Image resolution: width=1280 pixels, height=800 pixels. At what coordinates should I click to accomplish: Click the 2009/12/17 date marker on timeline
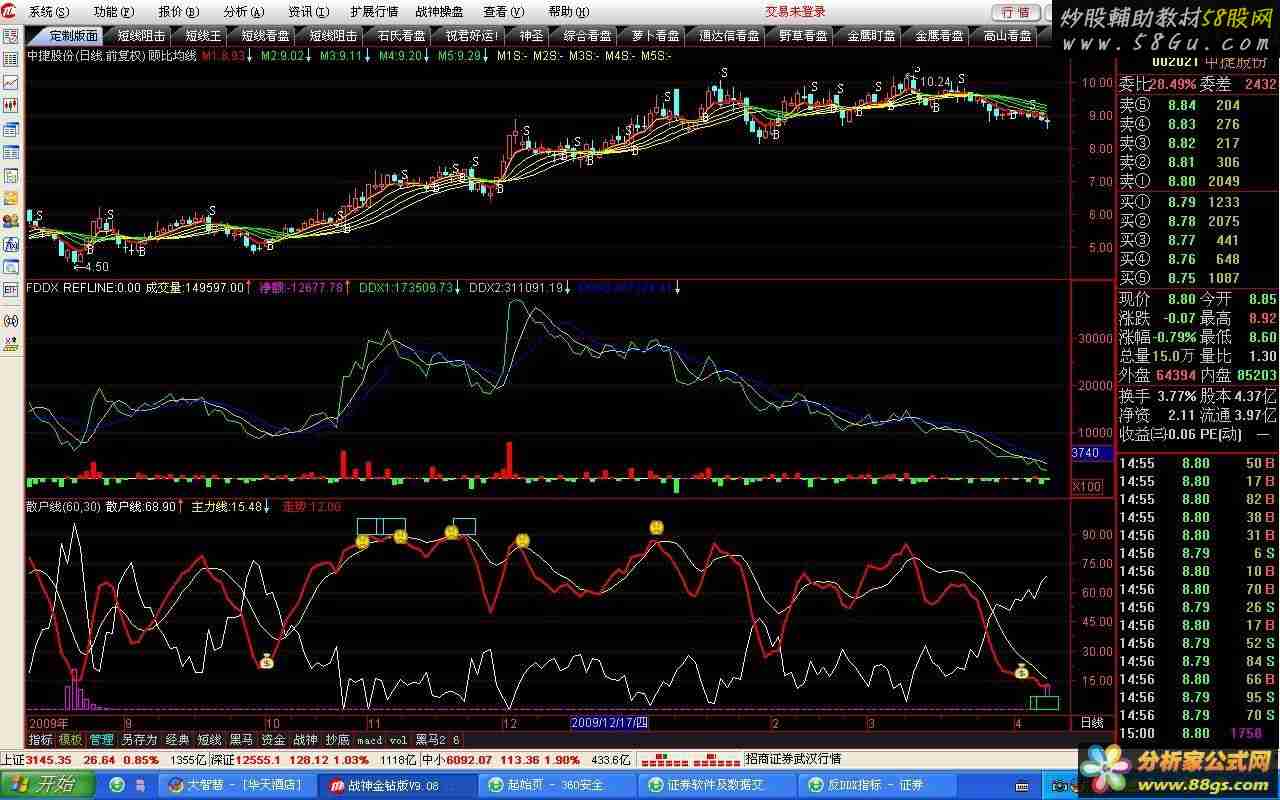[x=609, y=722]
